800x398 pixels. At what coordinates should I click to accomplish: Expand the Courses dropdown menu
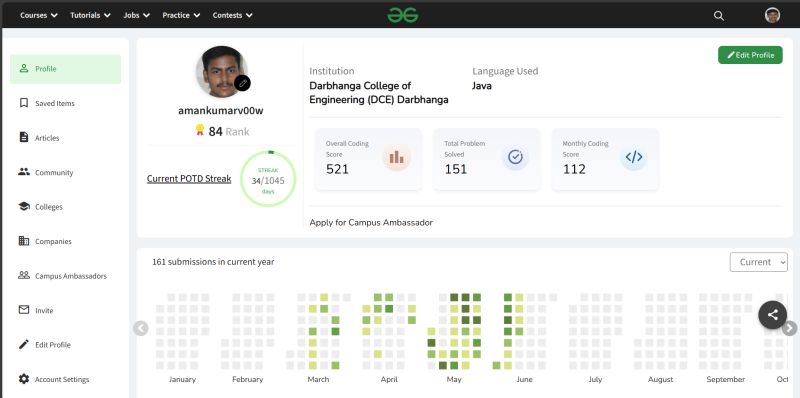[x=39, y=15]
